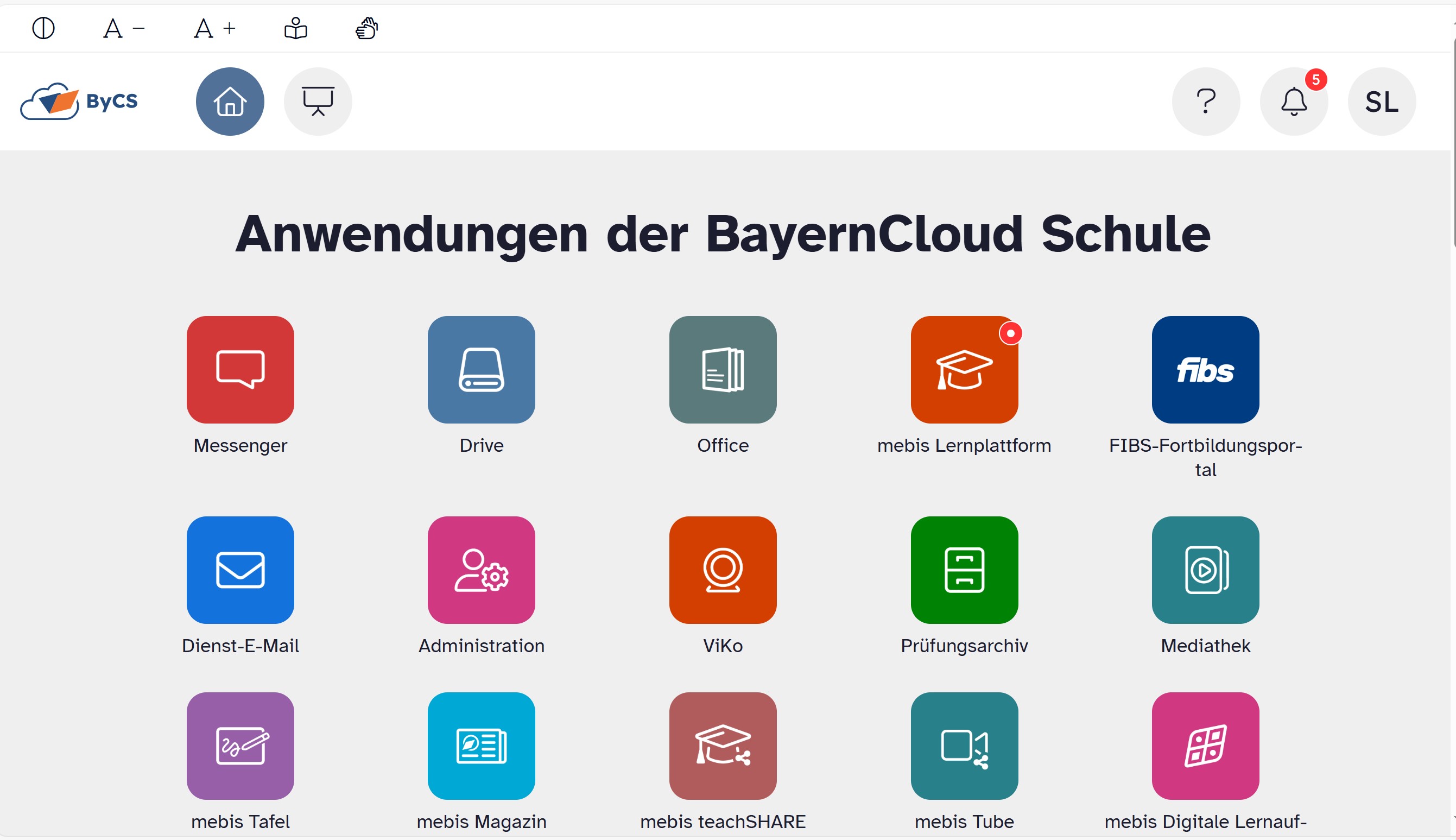Launch the Office app tile
The height and width of the screenshot is (840, 1456).
tap(723, 369)
